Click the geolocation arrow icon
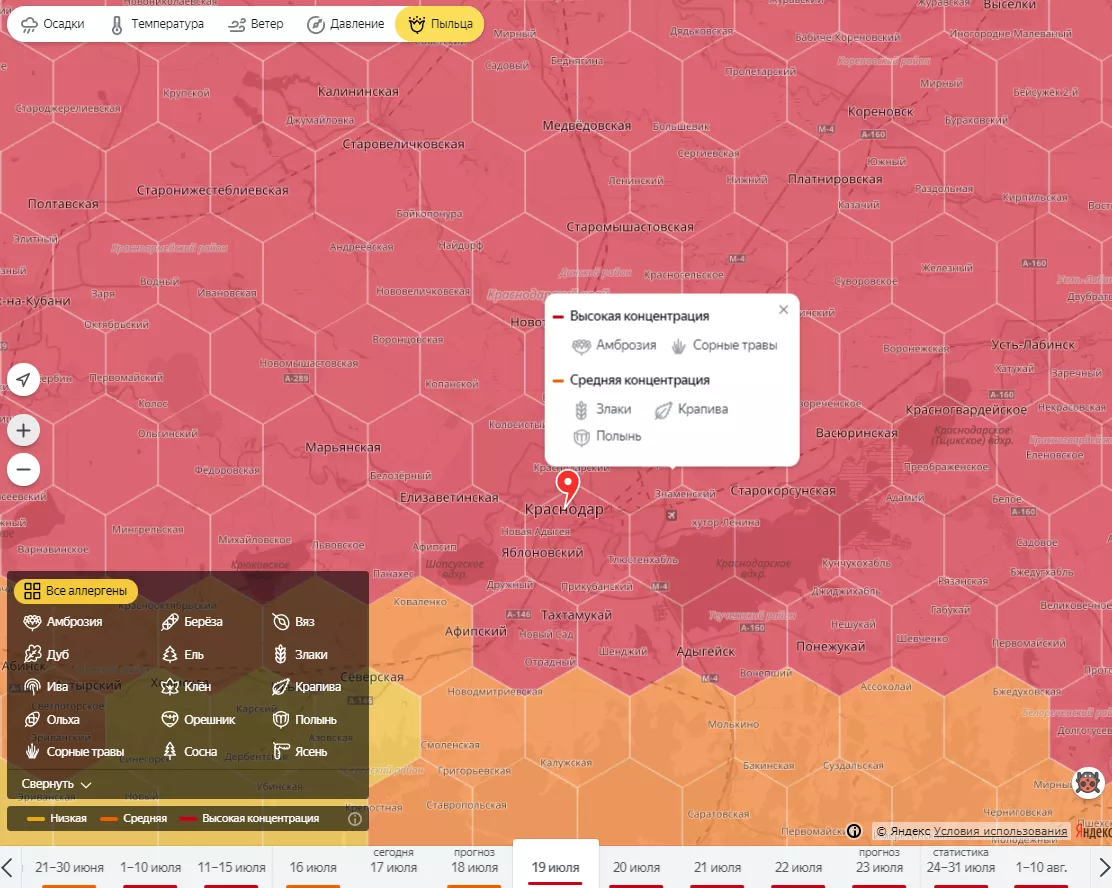The width and height of the screenshot is (1112, 888). click(x=23, y=380)
